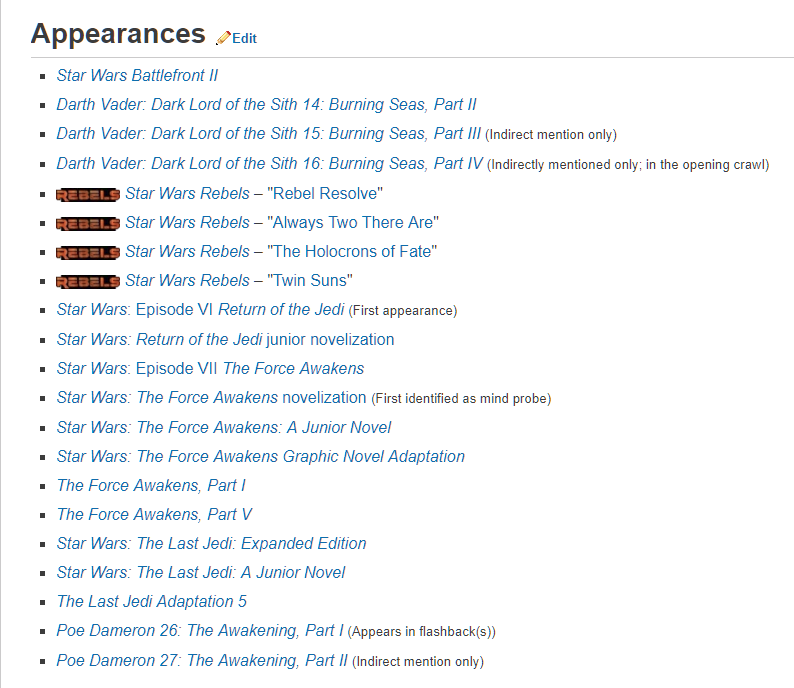Image resolution: width=794 pixels, height=688 pixels.
Task: Open The Last Jedi: Expanded Edition link
Action: coord(211,543)
